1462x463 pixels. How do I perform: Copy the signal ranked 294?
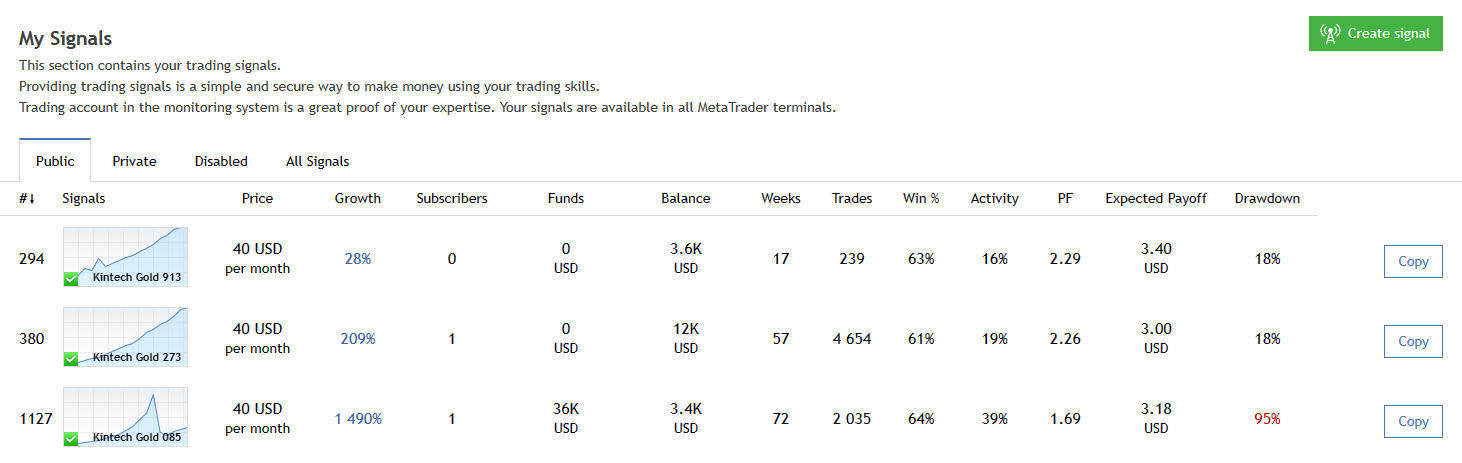1412,261
